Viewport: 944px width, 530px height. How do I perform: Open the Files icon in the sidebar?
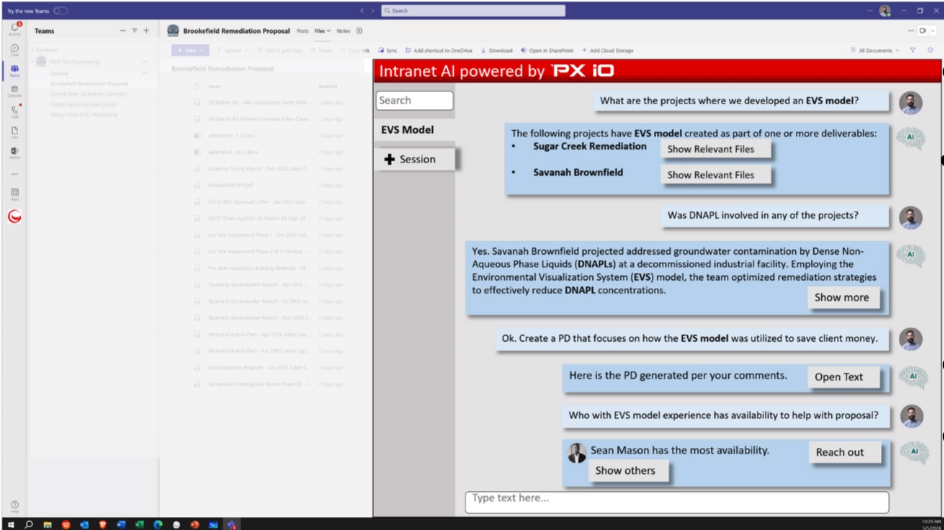point(15,132)
